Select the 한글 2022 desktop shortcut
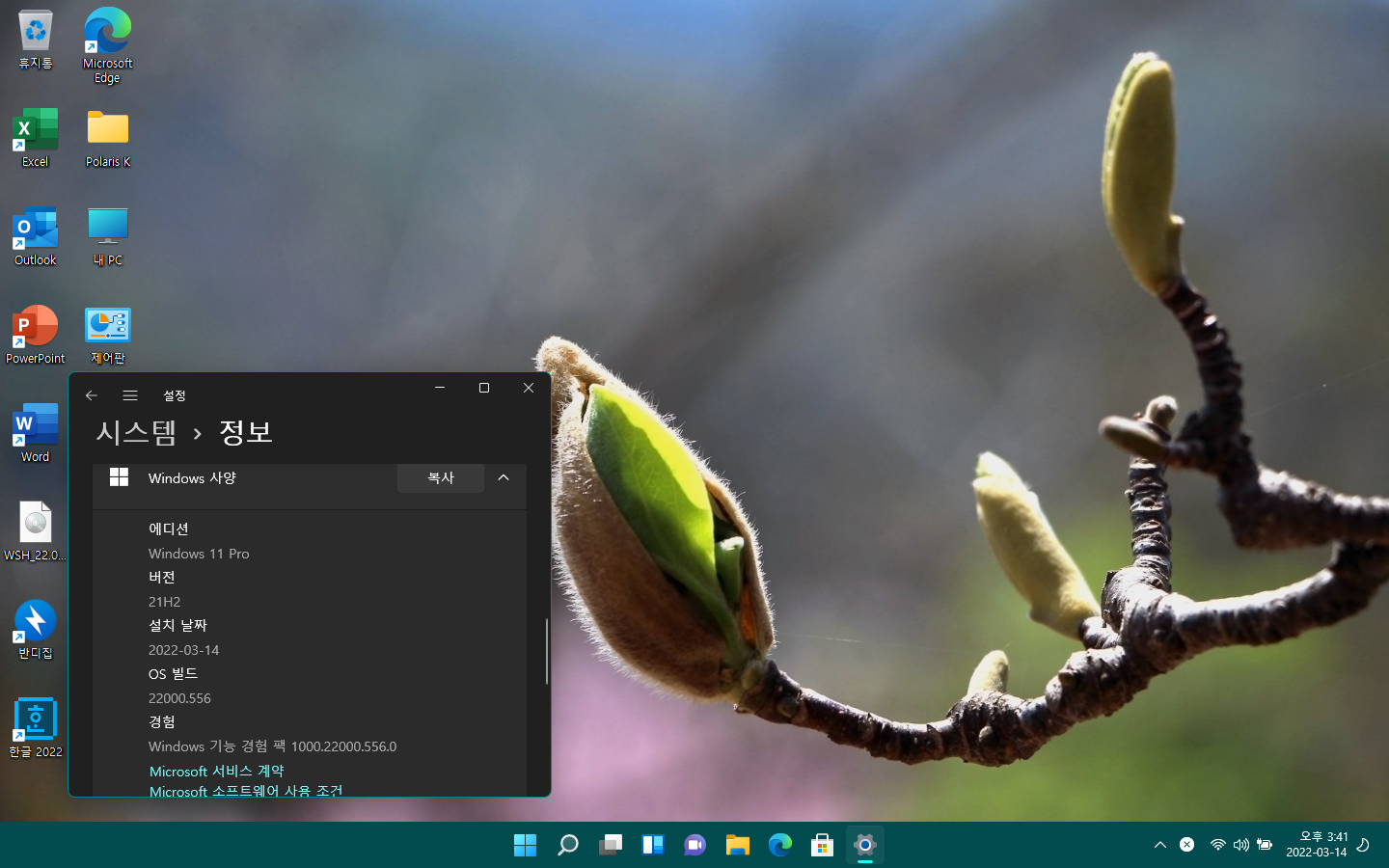This screenshot has width=1389, height=868. [x=36, y=728]
